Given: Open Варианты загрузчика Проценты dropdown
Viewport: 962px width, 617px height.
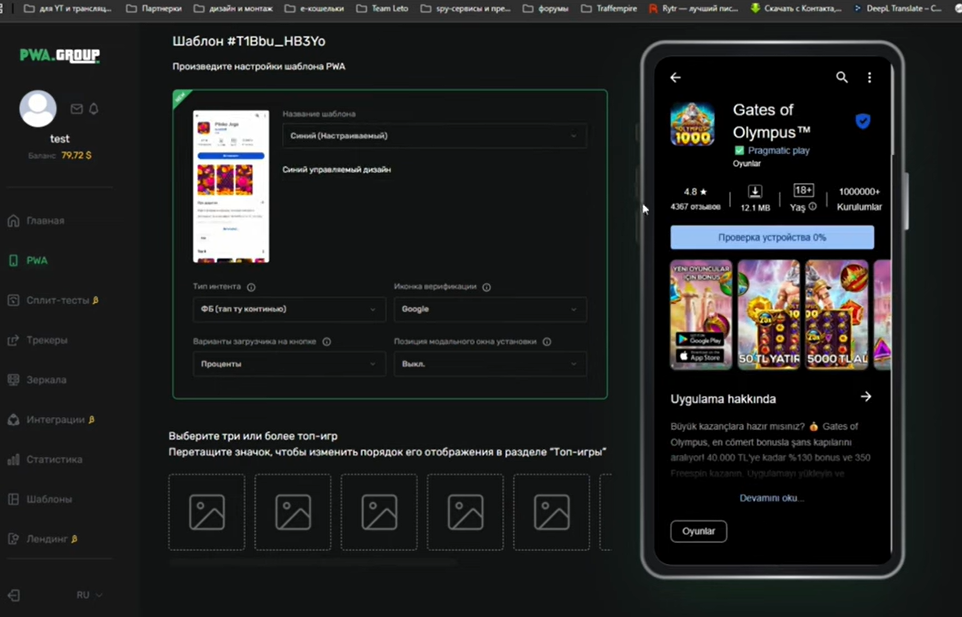Looking at the screenshot, I should point(289,364).
